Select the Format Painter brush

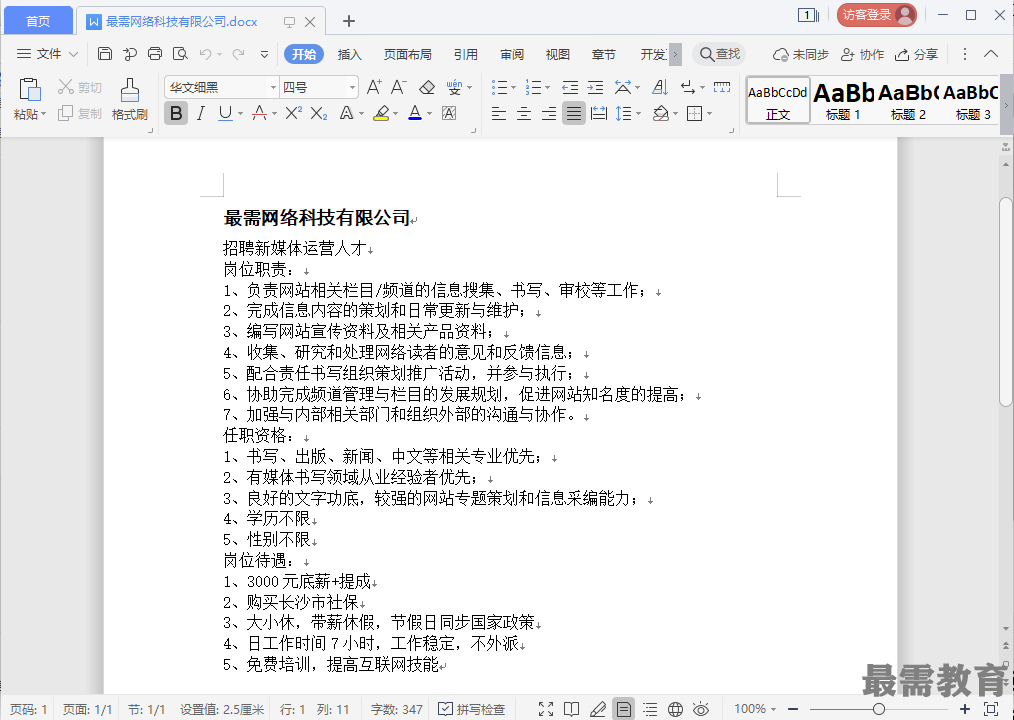[129, 90]
